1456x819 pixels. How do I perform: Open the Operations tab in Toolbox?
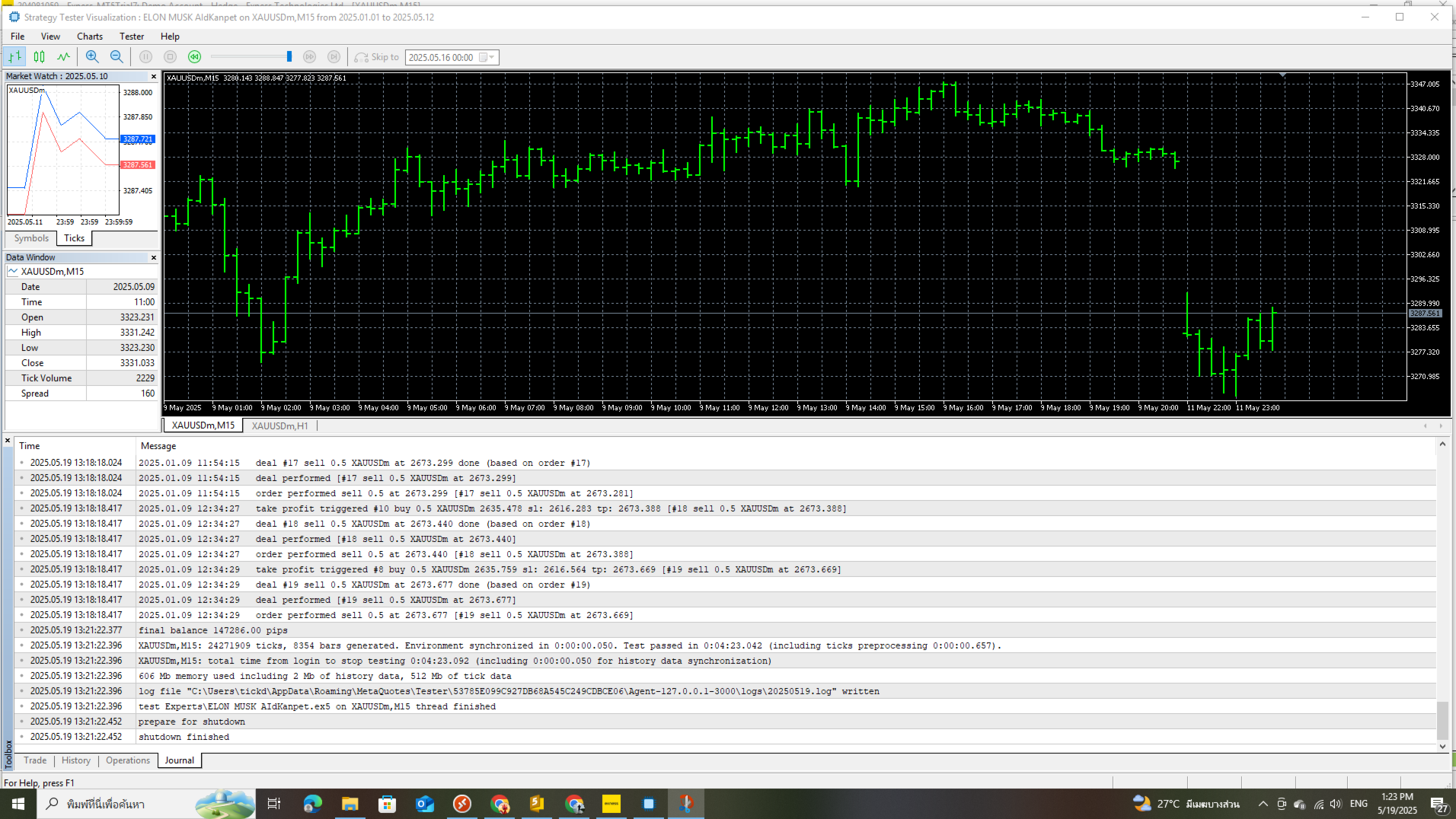point(128,760)
